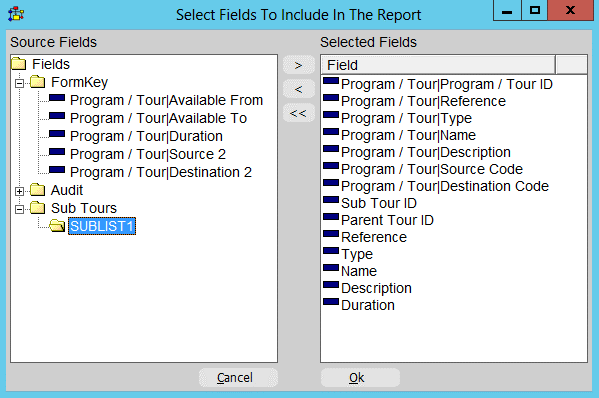Click the FormKey folder icon

pos(37,82)
